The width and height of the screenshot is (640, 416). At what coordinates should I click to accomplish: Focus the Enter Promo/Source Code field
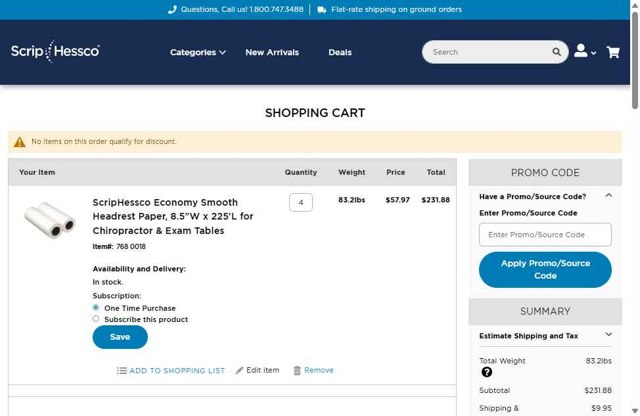pyautogui.click(x=545, y=235)
